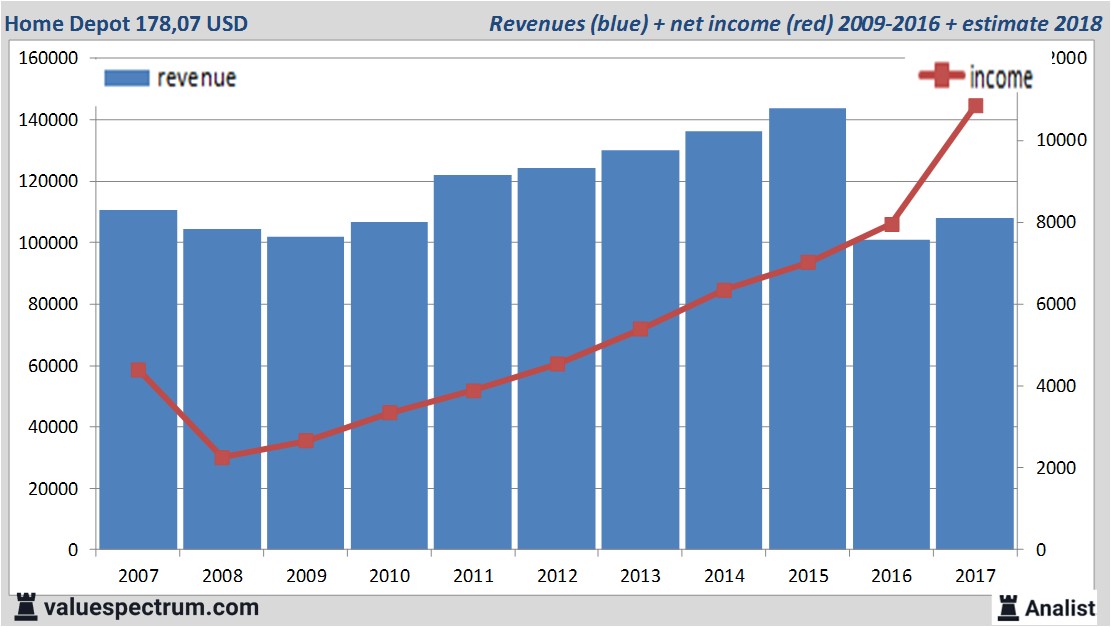The width and height of the screenshot is (1111, 627).
Task: Select the 2016 revenue bar
Action: coord(891,395)
